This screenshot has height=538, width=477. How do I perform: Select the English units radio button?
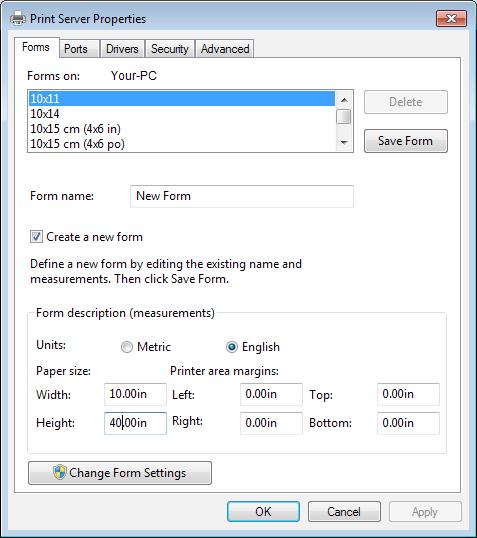pos(232,347)
